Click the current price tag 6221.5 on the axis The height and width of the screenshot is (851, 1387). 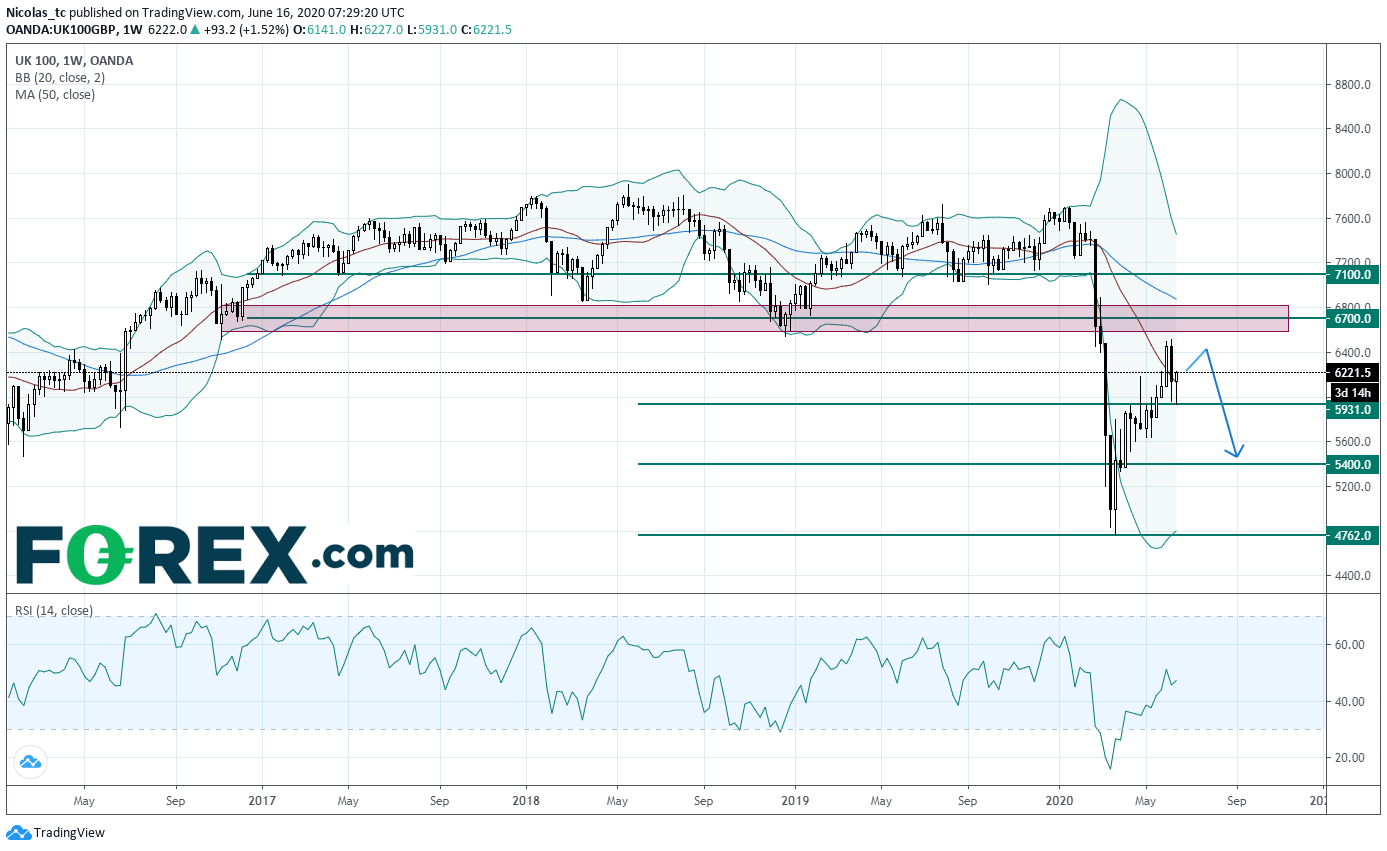1354,372
